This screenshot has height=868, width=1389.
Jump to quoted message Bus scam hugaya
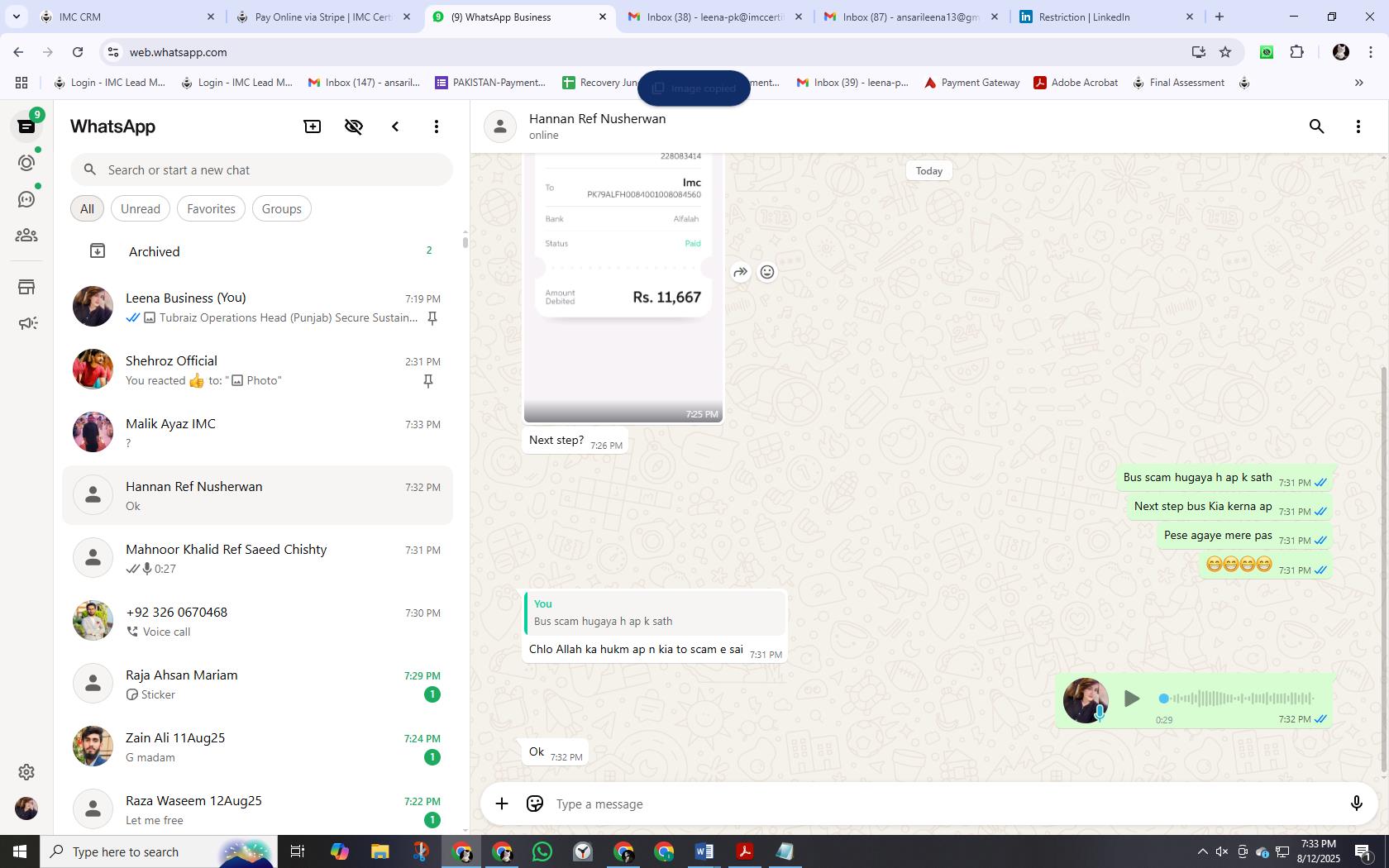pos(655,613)
